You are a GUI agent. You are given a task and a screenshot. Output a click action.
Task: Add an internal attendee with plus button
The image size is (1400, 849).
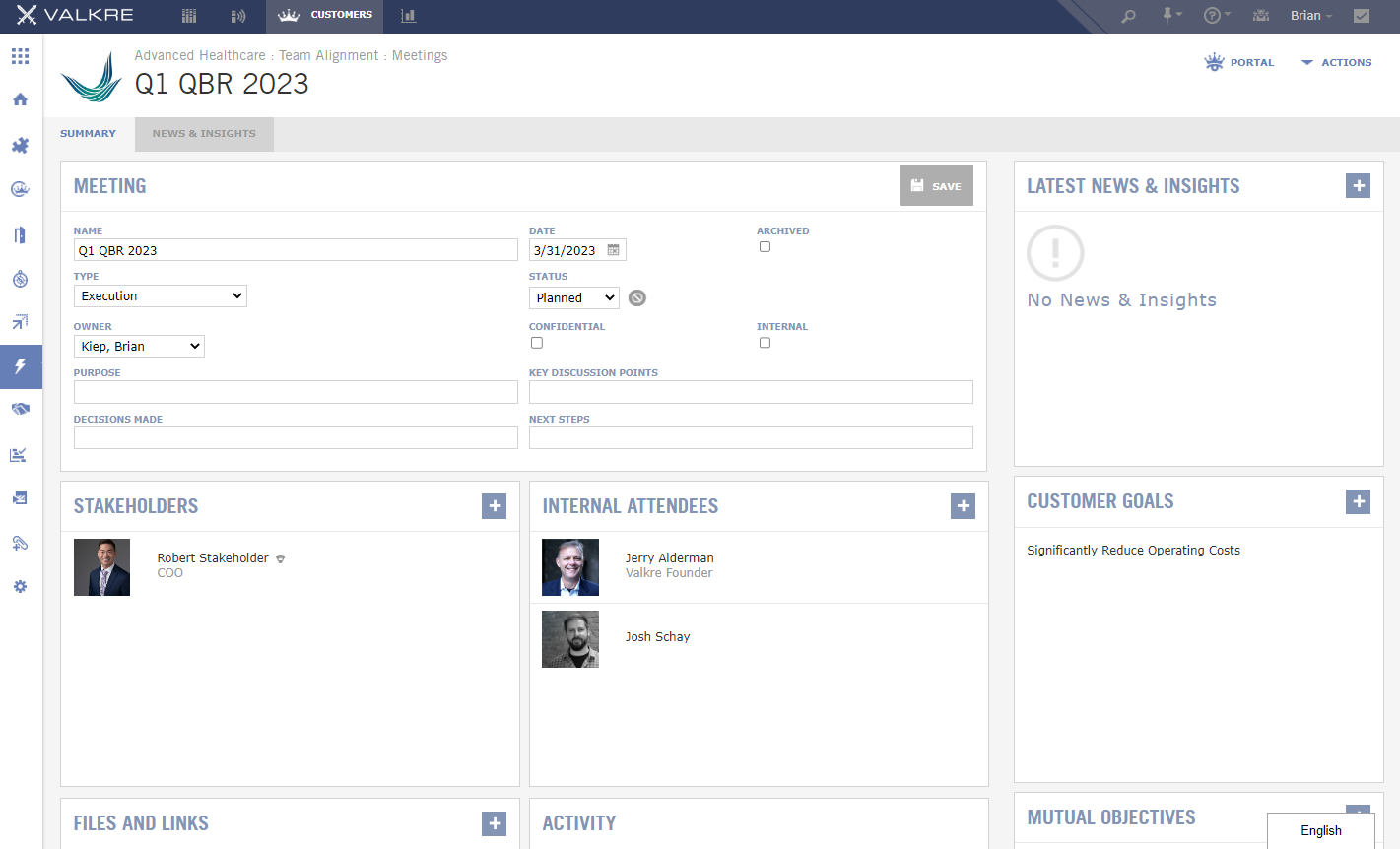click(964, 506)
